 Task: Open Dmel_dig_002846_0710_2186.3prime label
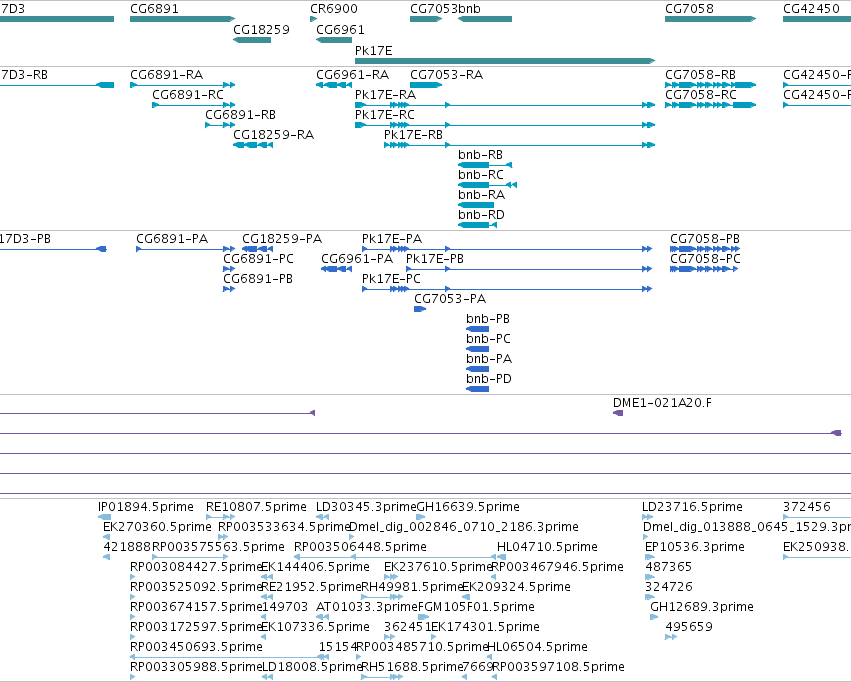click(464, 527)
